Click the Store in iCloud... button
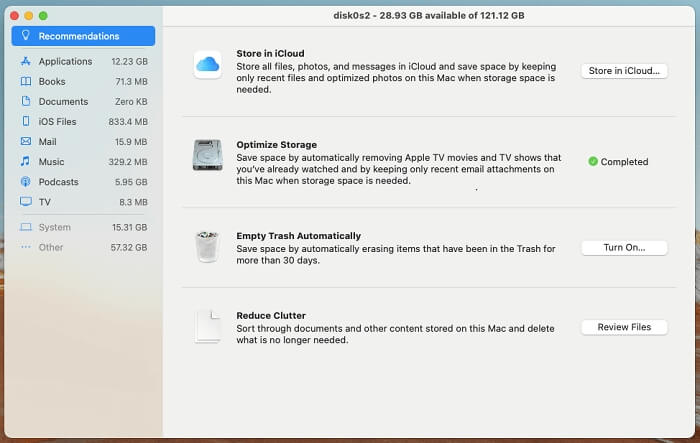Image resolution: width=700 pixels, height=443 pixels. click(x=624, y=71)
